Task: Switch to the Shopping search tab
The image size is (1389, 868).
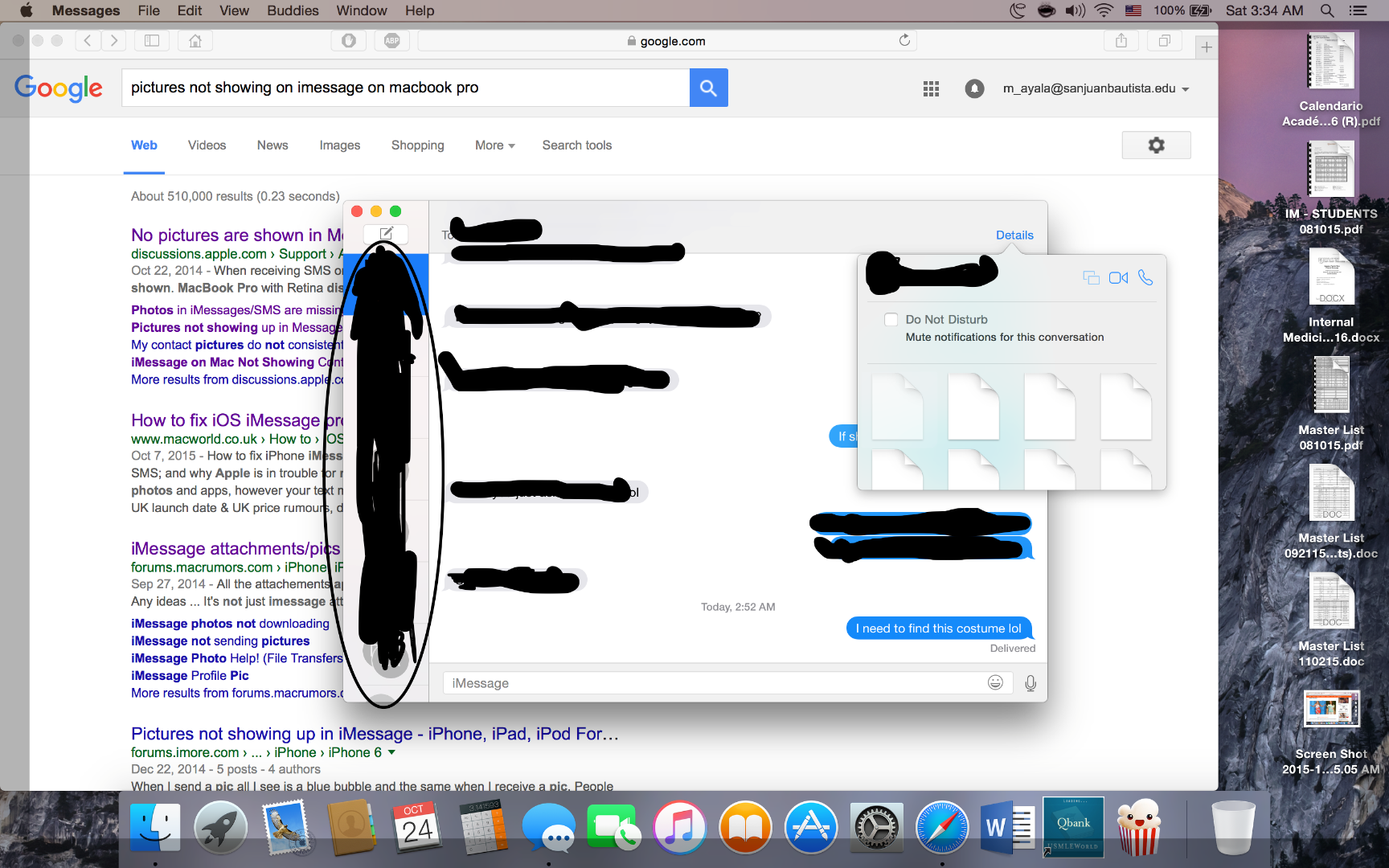Action: pos(418,145)
